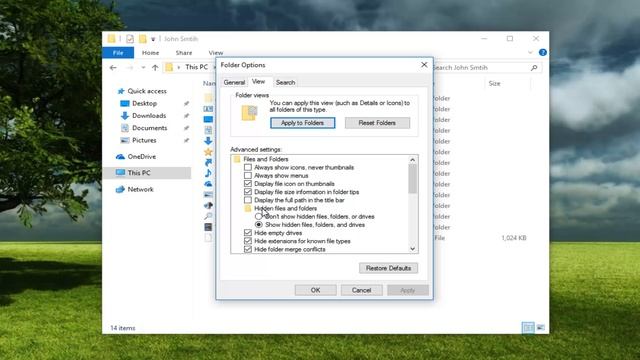Screen dimensions: 640x360
Task: Click the advanced settings scrollbar thumb
Action: coord(413,179)
